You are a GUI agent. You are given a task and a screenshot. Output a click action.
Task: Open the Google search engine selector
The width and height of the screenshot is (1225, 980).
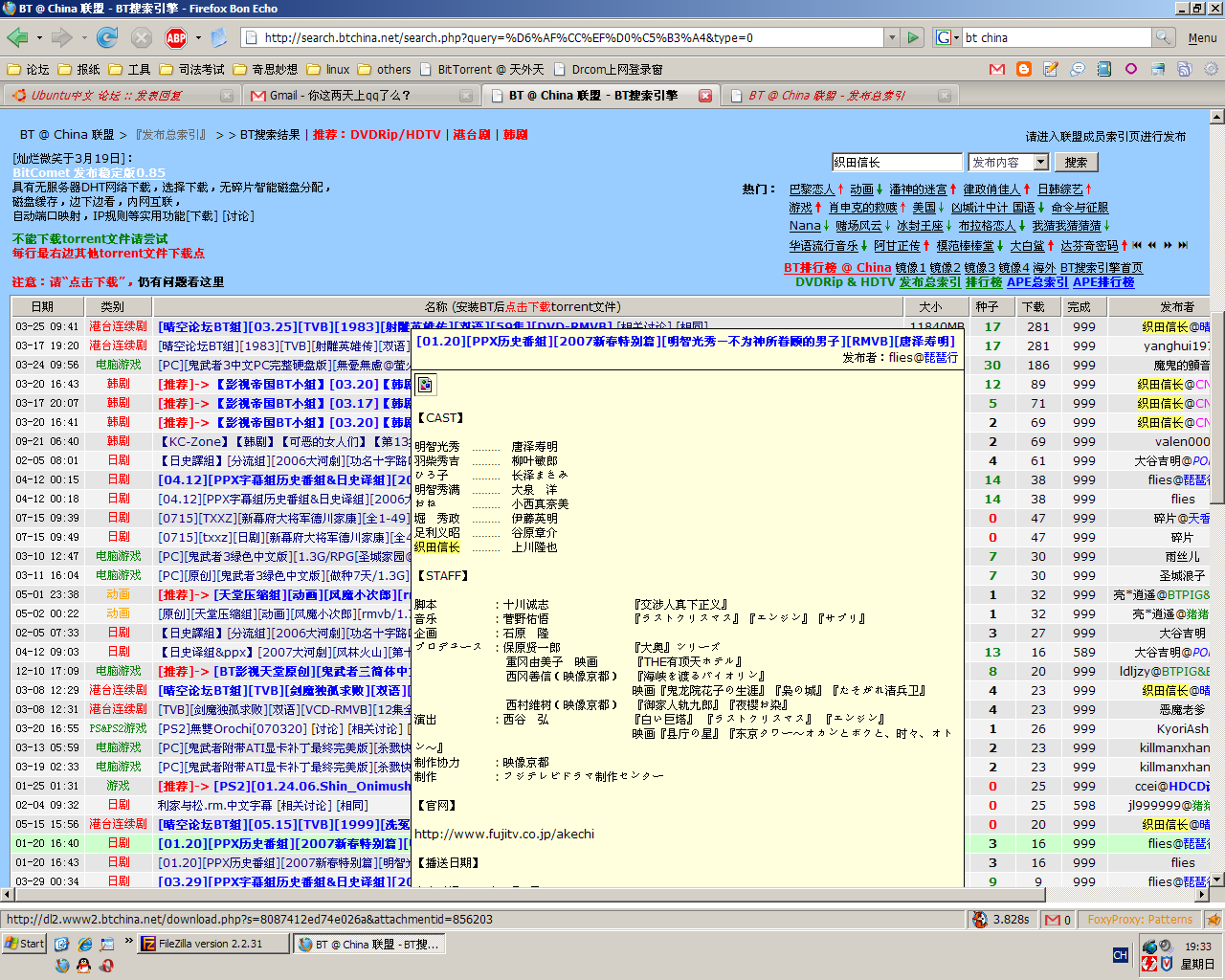click(947, 37)
